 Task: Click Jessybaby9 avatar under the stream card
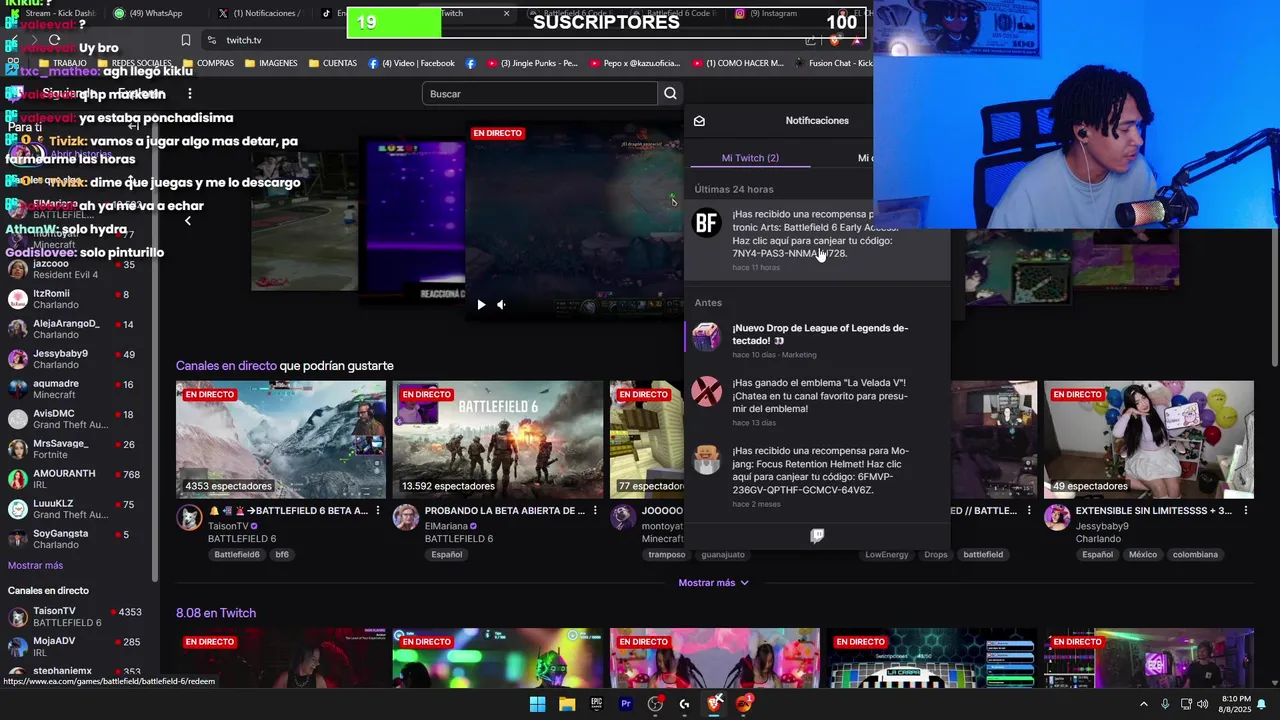[x=1057, y=517]
